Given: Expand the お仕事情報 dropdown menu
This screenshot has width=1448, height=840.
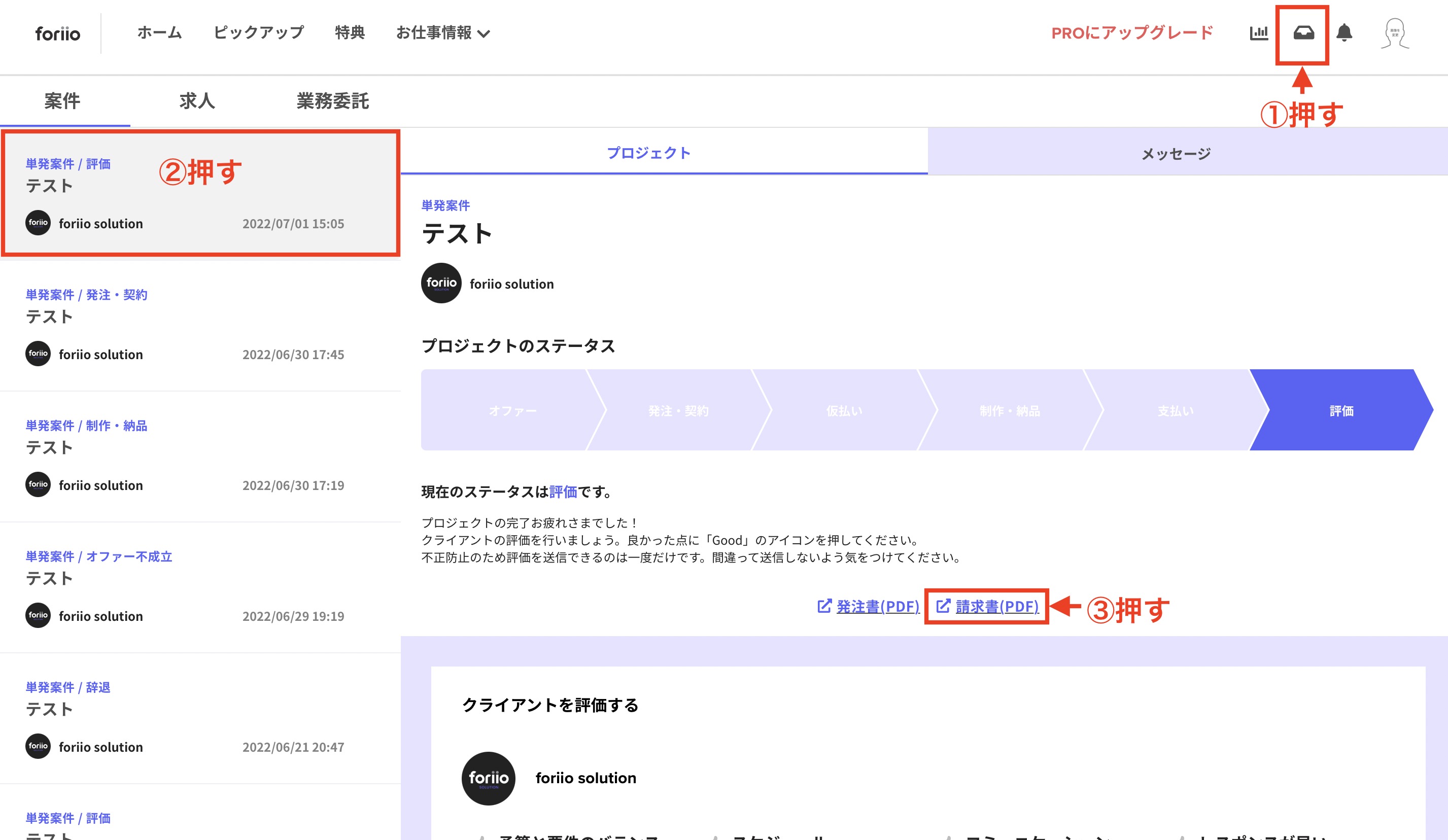Looking at the screenshot, I should pos(443,33).
